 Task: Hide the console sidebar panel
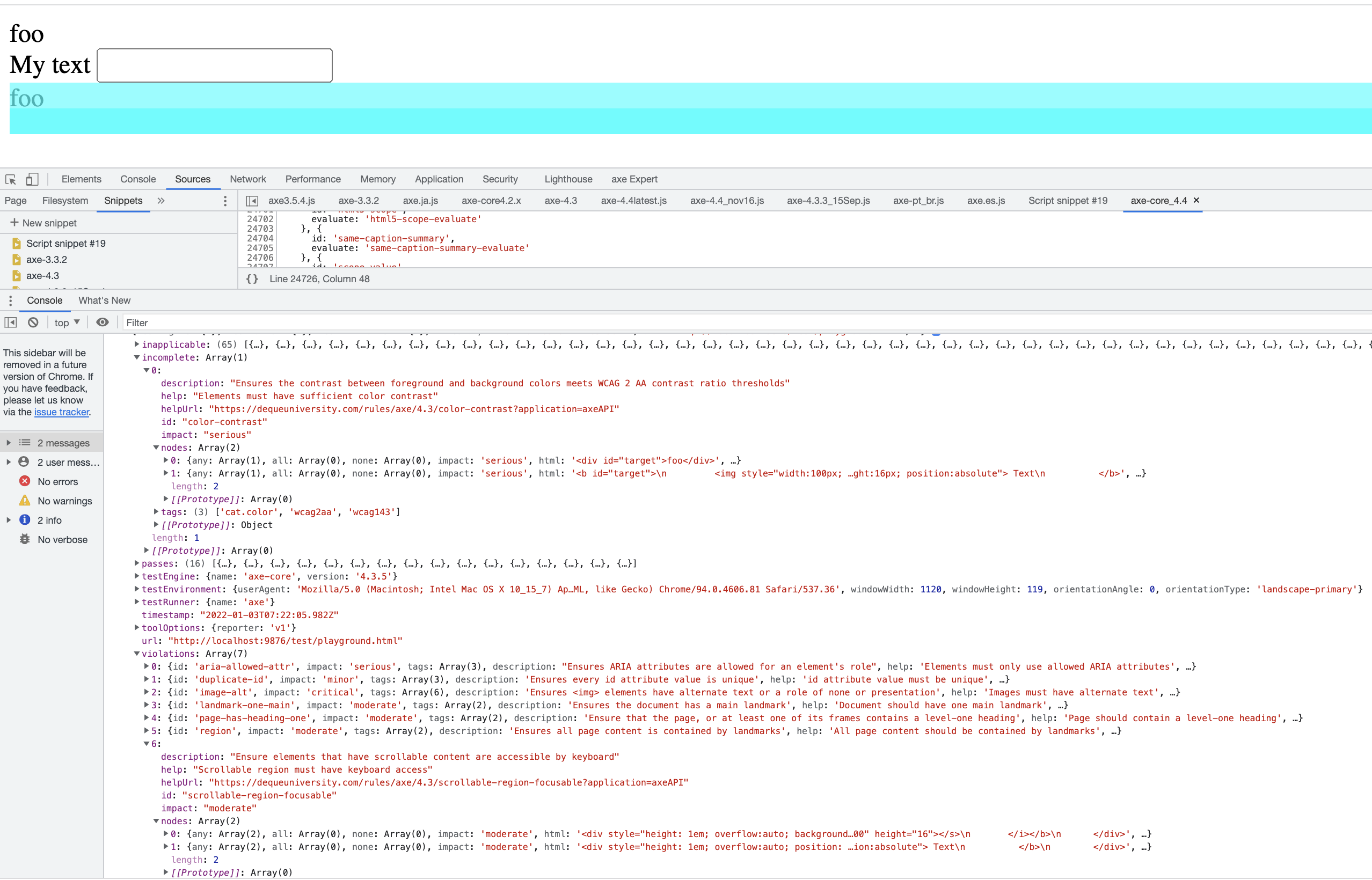(10, 322)
